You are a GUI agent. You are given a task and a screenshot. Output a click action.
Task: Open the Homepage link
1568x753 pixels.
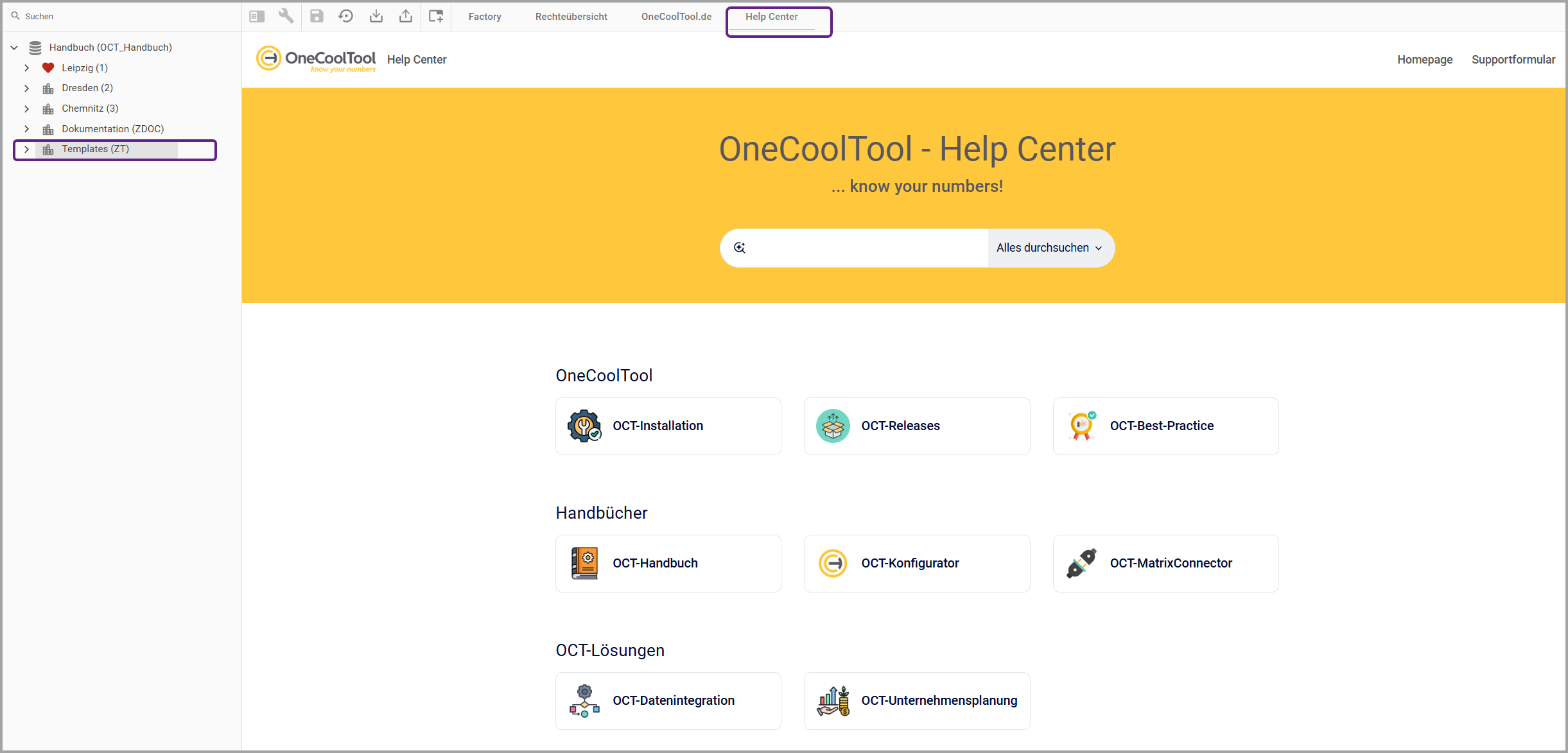tap(1425, 60)
